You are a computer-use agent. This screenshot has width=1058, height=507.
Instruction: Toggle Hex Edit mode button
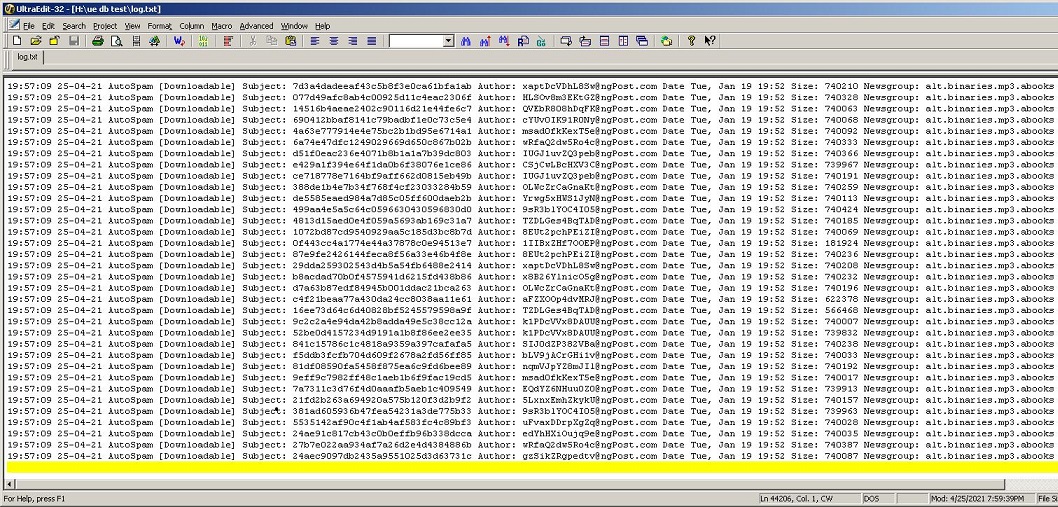204,41
